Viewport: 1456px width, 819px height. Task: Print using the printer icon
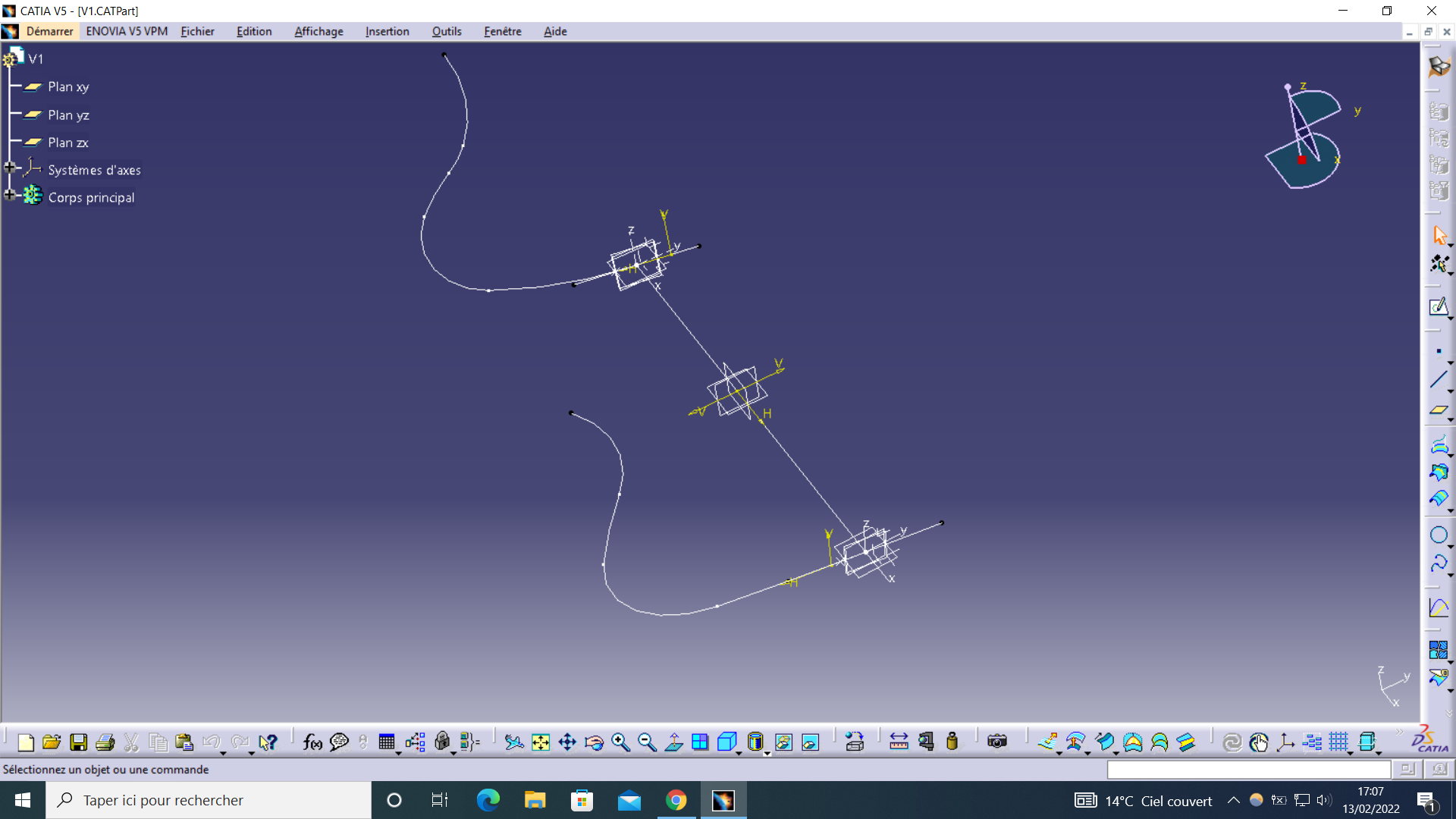coord(105,742)
